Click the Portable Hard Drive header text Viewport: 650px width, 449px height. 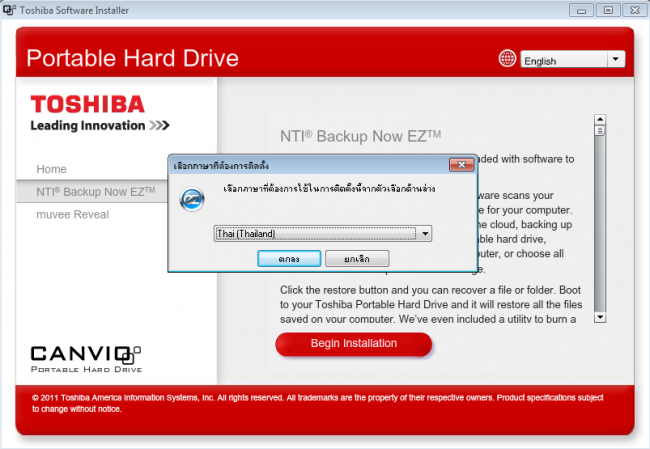pyautogui.click(x=133, y=58)
